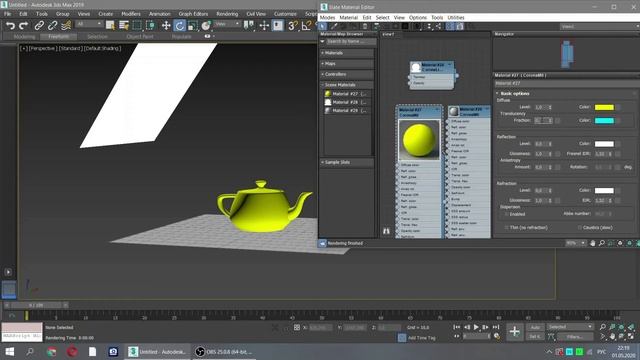640x360 pixels.
Task: Jump to the end frame
Action: coord(496,327)
